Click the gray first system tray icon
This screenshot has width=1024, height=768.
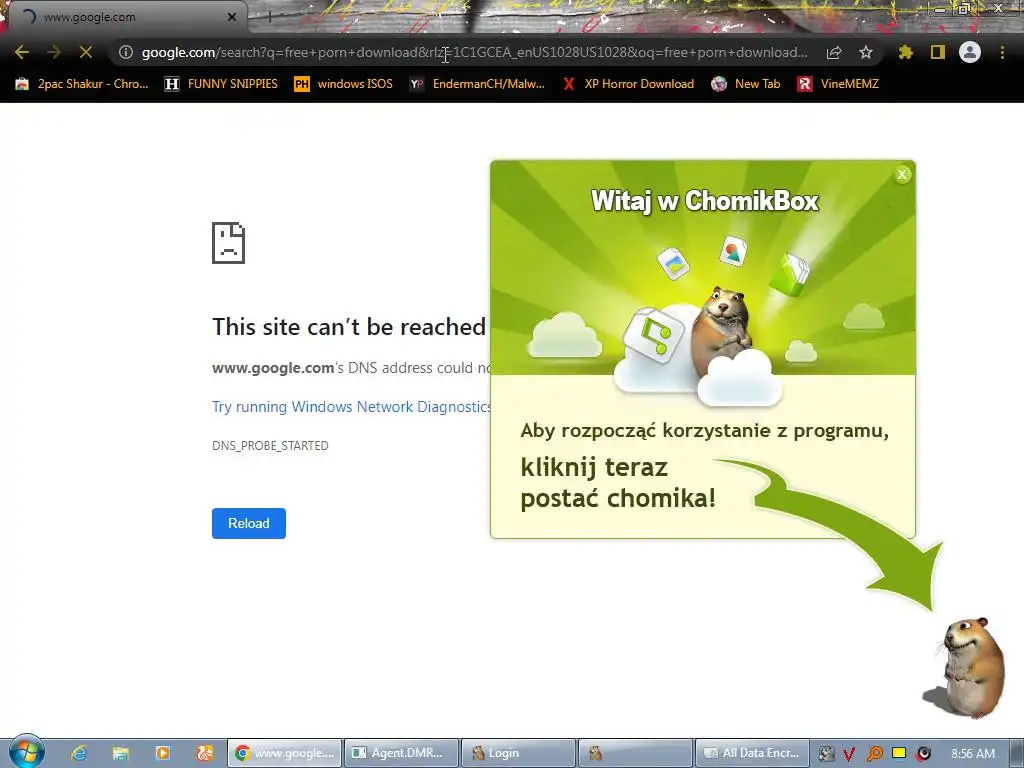pyautogui.click(x=827, y=754)
